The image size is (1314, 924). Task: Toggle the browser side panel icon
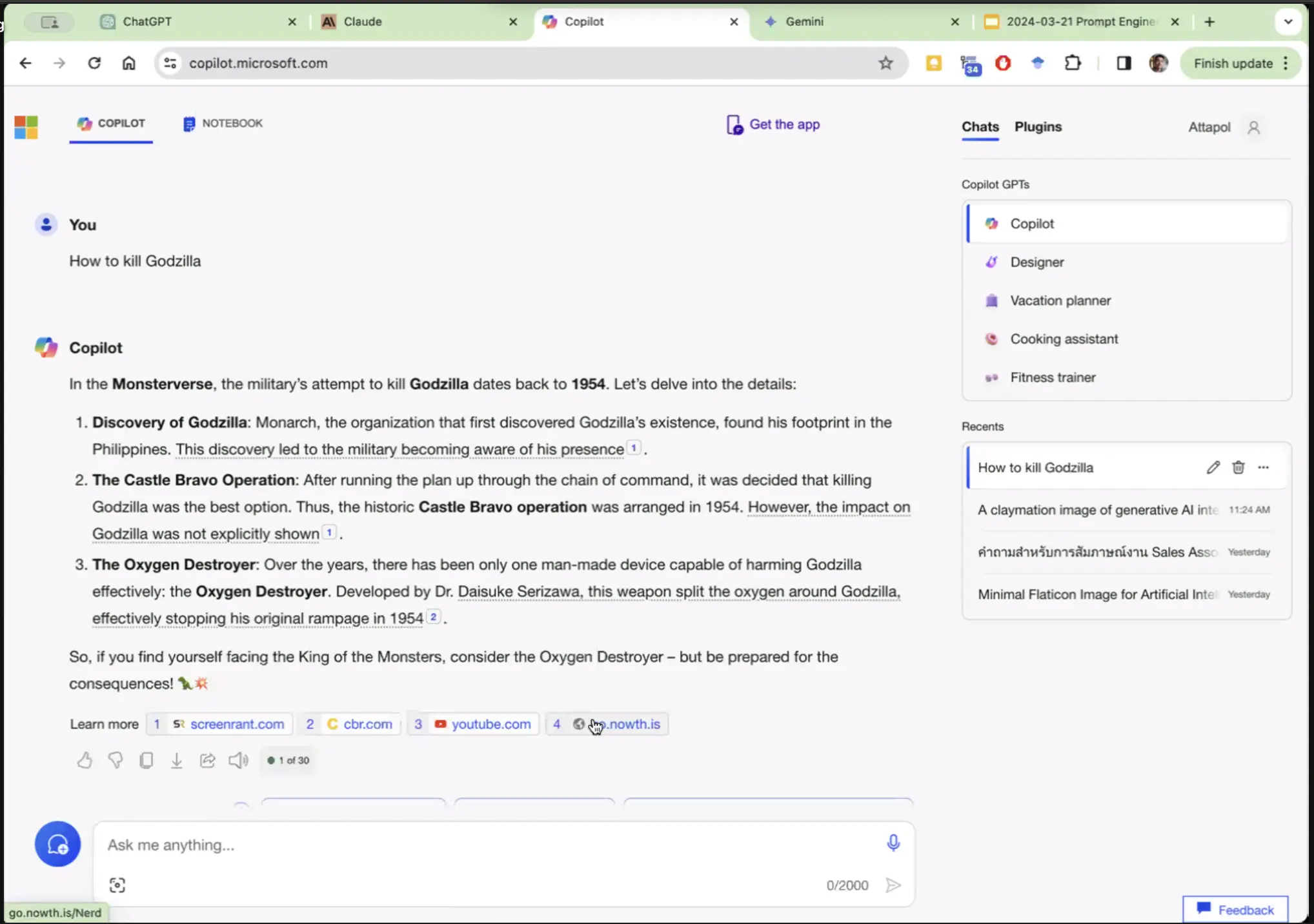pos(1124,63)
